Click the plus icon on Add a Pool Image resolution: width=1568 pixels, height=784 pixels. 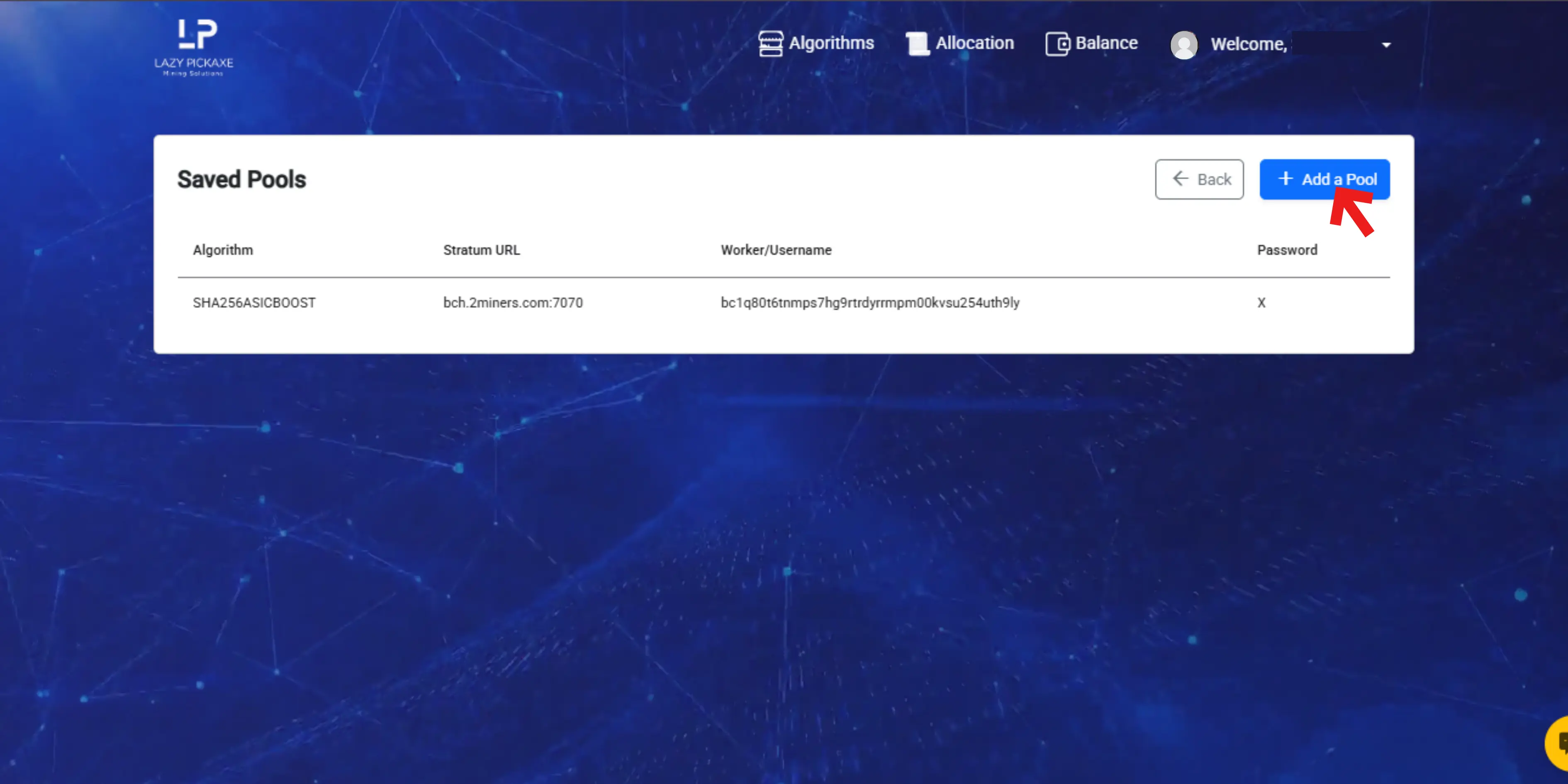click(x=1286, y=178)
